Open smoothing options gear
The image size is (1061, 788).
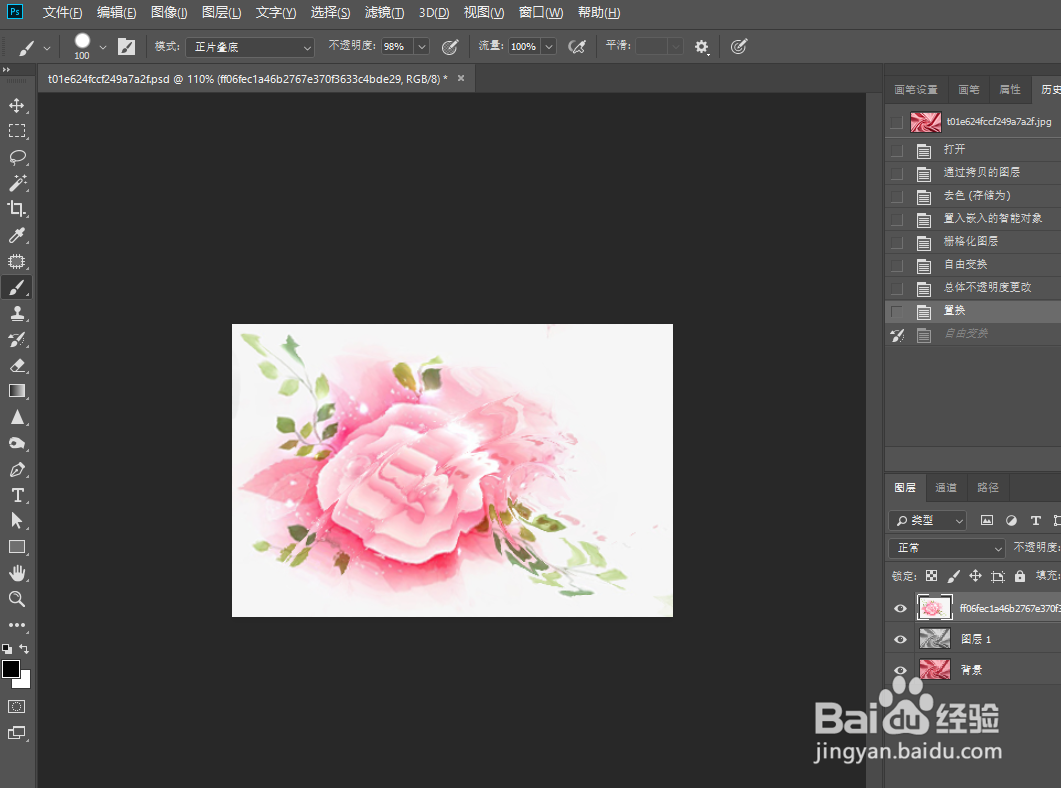[702, 47]
